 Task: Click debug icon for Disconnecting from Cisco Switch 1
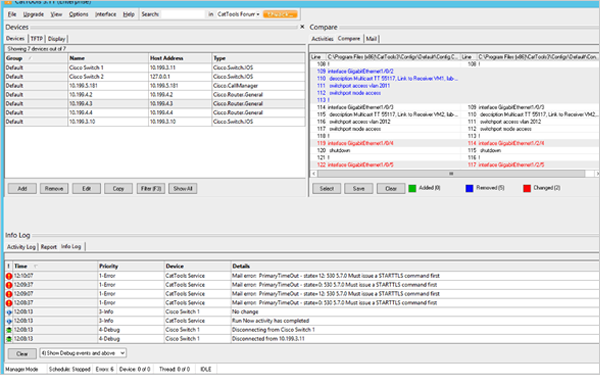pyautogui.click(x=9, y=330)
